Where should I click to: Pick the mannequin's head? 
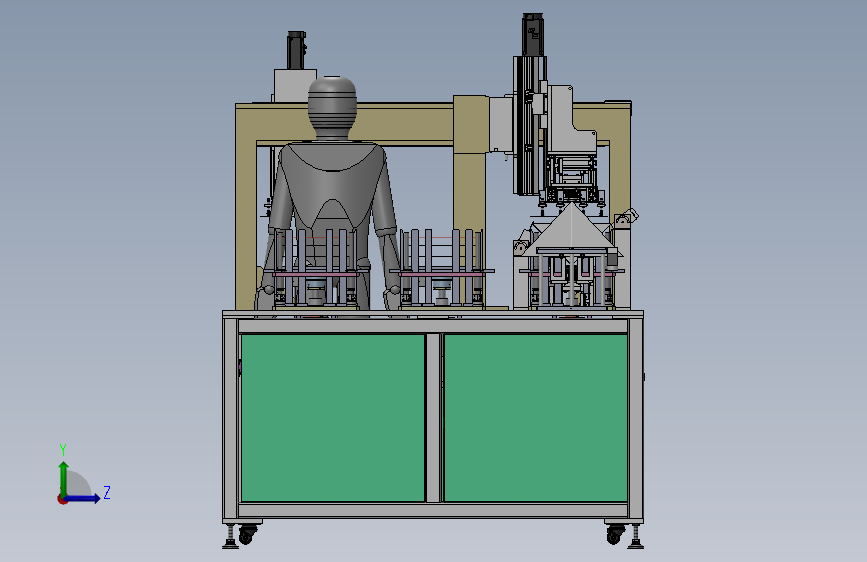(332, 107)
